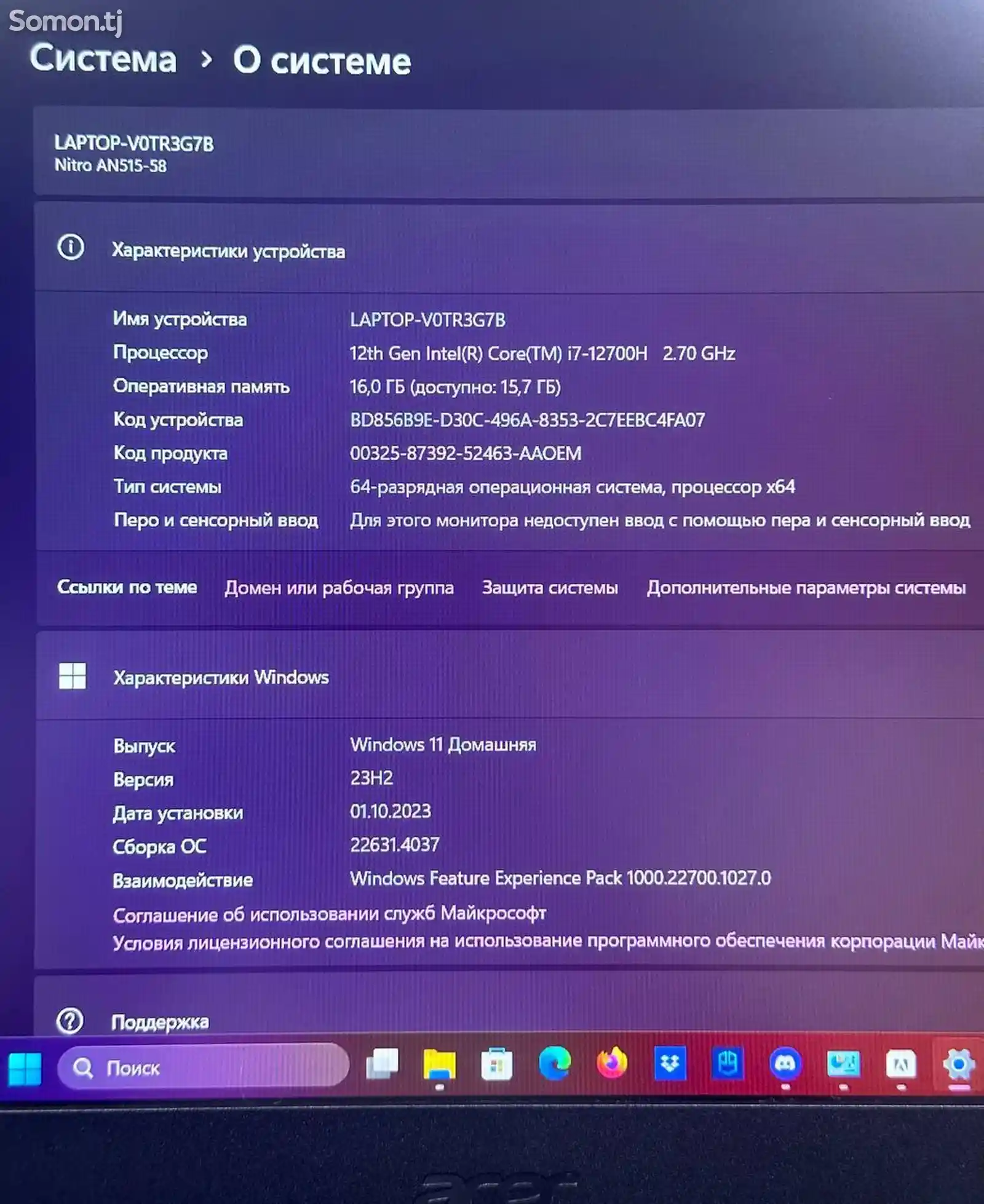This screenshot has width=984, height=1204.
Task: Click the Дата установки label
Action: (178, 813)
